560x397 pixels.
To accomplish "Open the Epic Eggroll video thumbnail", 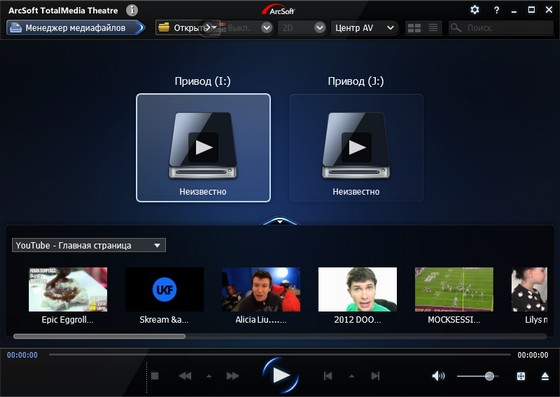I will tap(68, 290).
